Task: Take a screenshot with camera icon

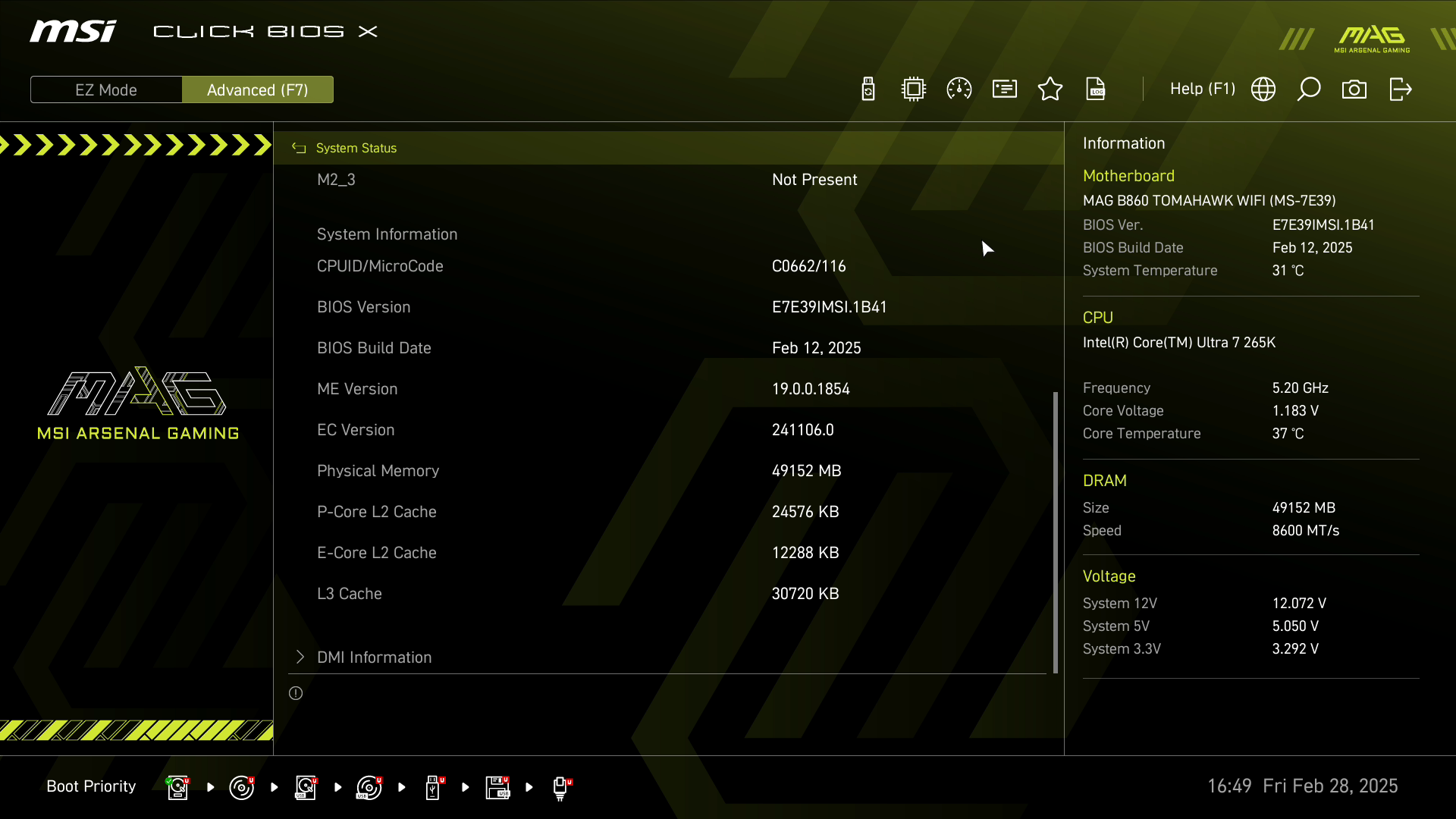Action: coord(1354,89)
